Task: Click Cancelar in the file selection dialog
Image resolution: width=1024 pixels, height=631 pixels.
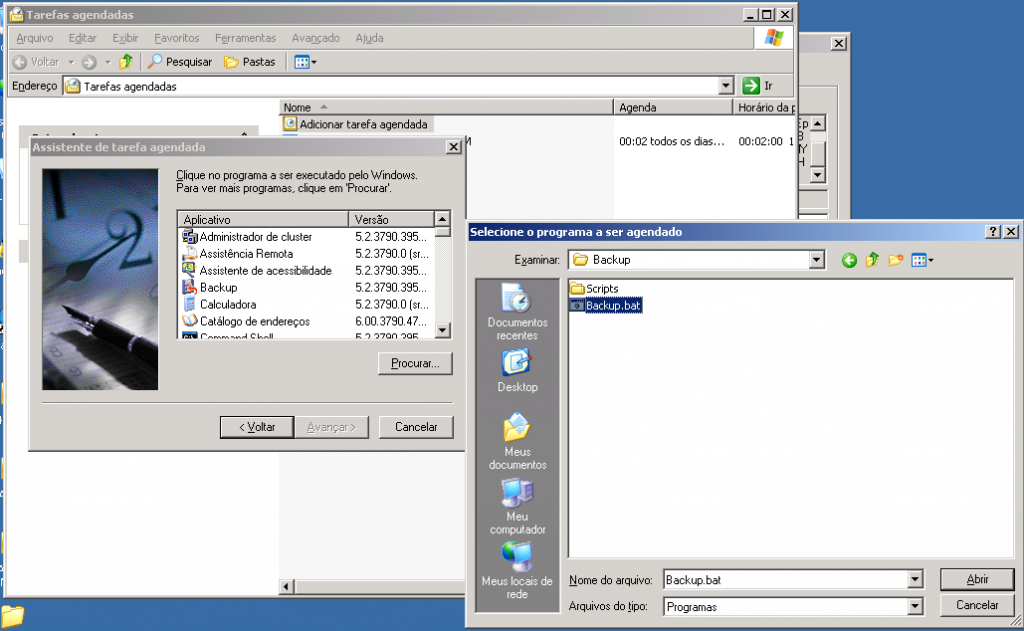Action: [x=977, y=605]
